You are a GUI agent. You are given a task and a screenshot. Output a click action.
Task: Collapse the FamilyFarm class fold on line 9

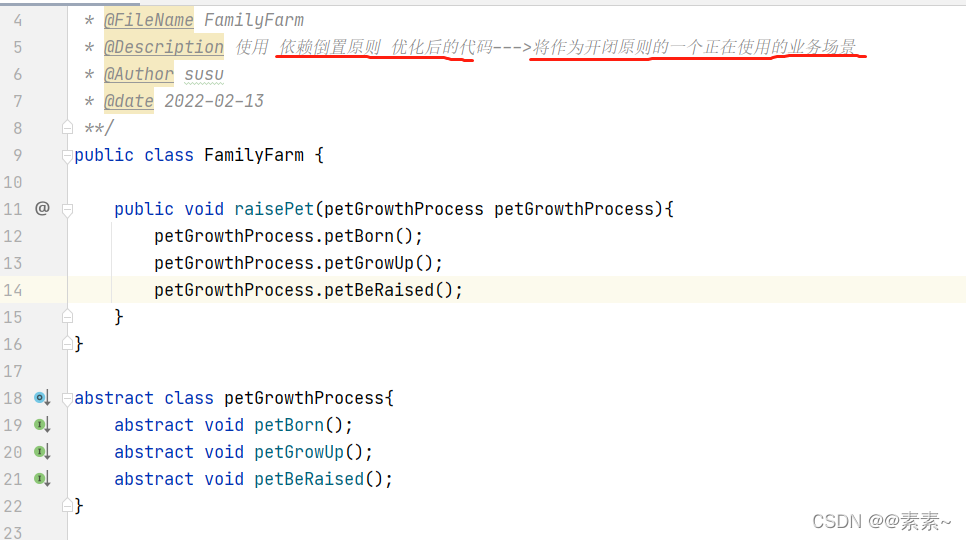coord(68,156)
